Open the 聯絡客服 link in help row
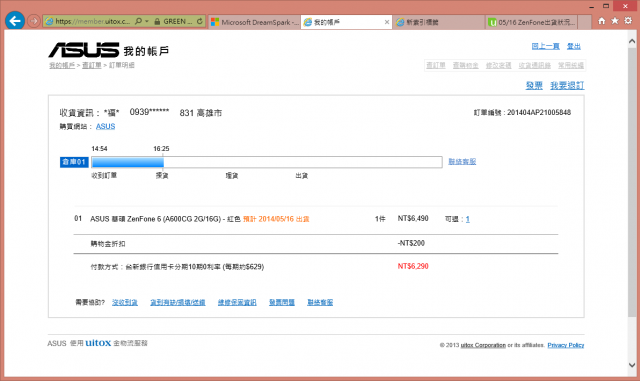Image resolution: width=640 pixels, height=381 pixels. click(320, 303)
